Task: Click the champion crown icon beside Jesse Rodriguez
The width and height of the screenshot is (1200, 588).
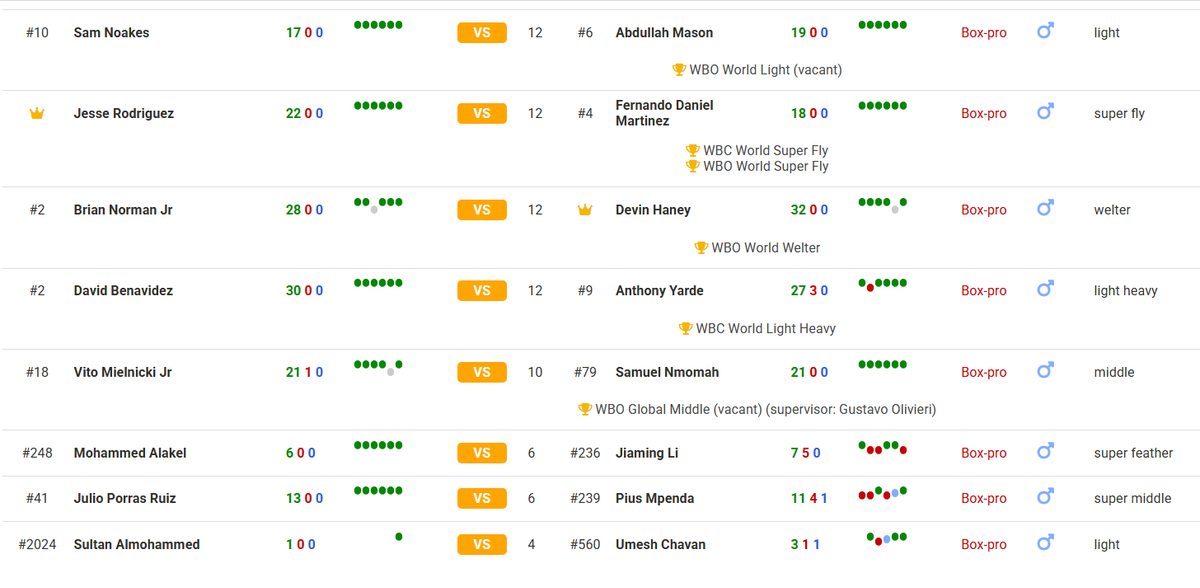Action: pyautogui.click(x=37, y=114)
